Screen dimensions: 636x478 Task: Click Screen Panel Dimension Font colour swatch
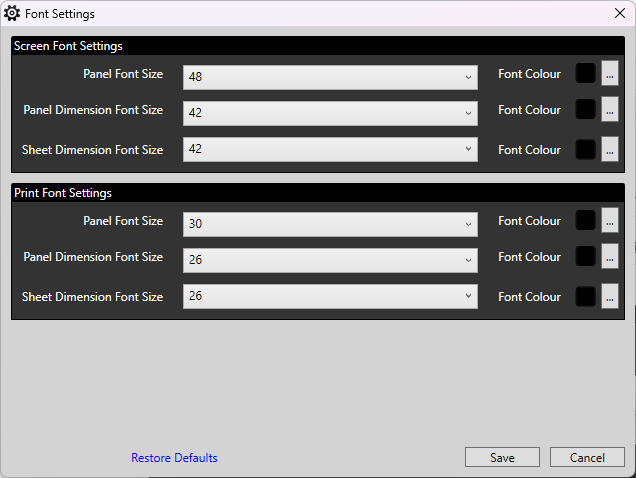(x=585, y=110)
